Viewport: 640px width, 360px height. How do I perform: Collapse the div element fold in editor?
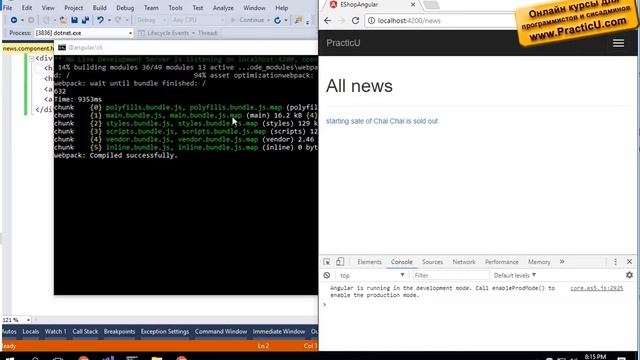point(31,58)
